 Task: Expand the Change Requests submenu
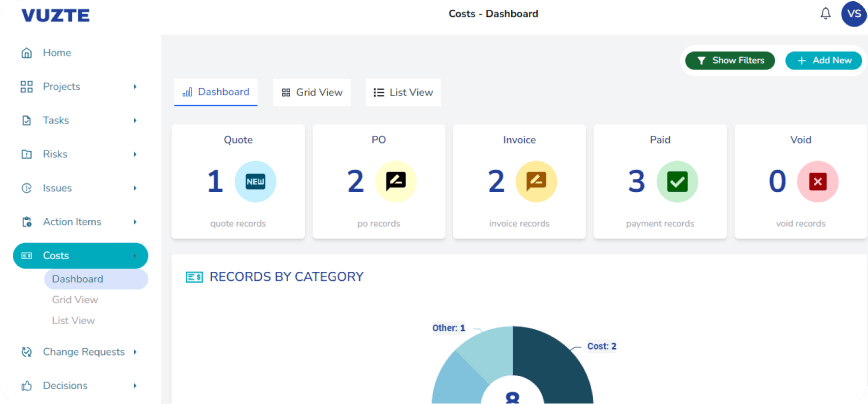click(135, 352)
